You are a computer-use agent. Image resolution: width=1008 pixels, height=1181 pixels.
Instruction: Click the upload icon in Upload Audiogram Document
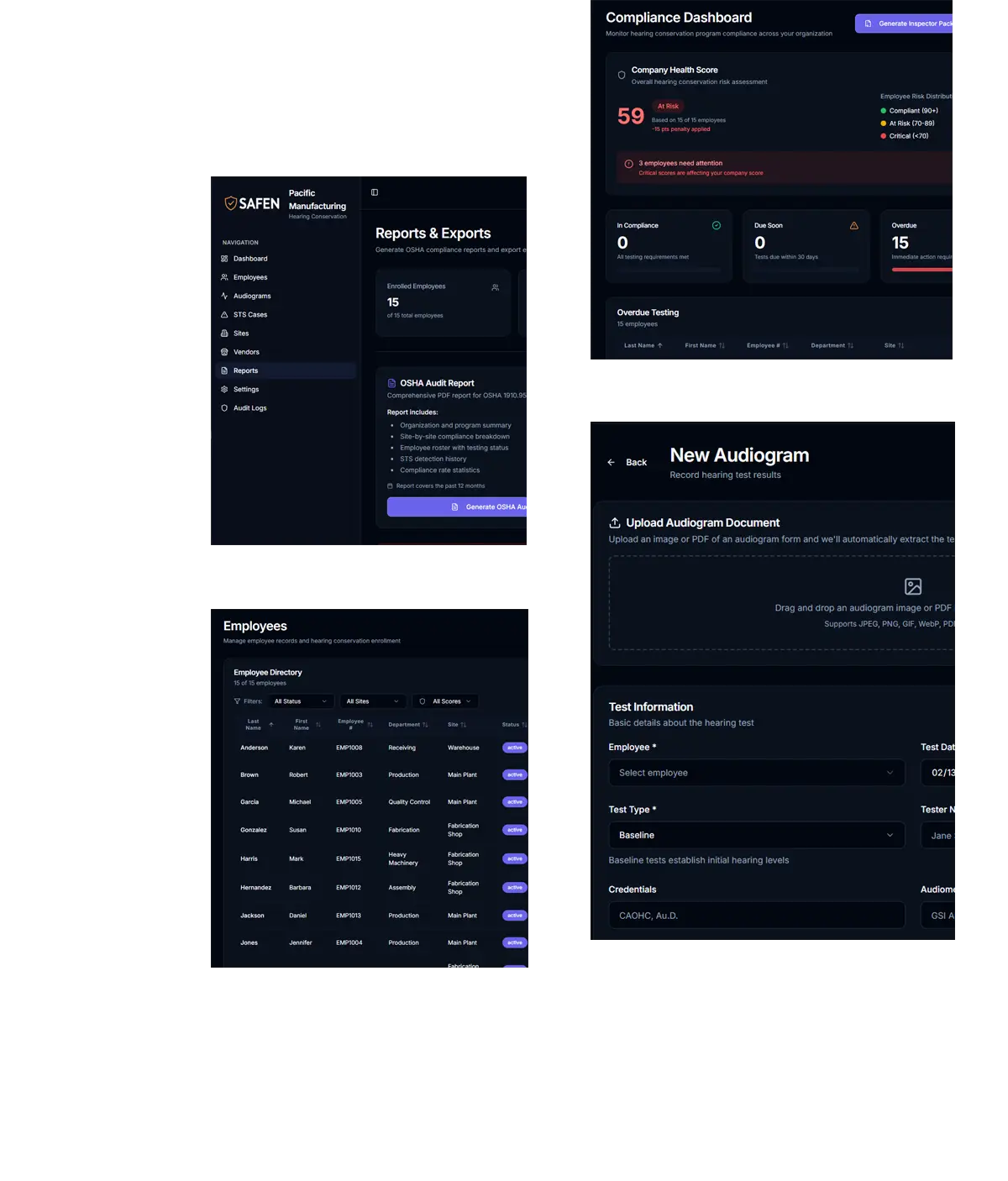point(615,522)
